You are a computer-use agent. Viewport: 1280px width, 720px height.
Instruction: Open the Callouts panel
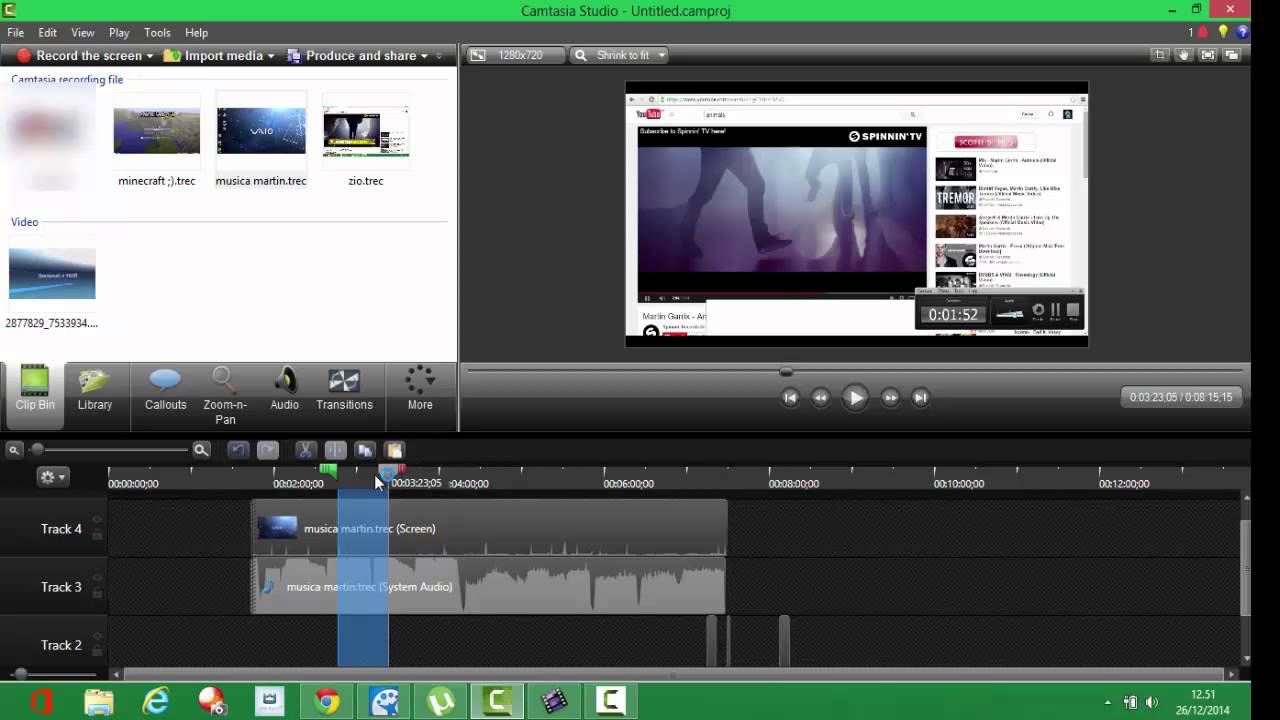point(165,390)
